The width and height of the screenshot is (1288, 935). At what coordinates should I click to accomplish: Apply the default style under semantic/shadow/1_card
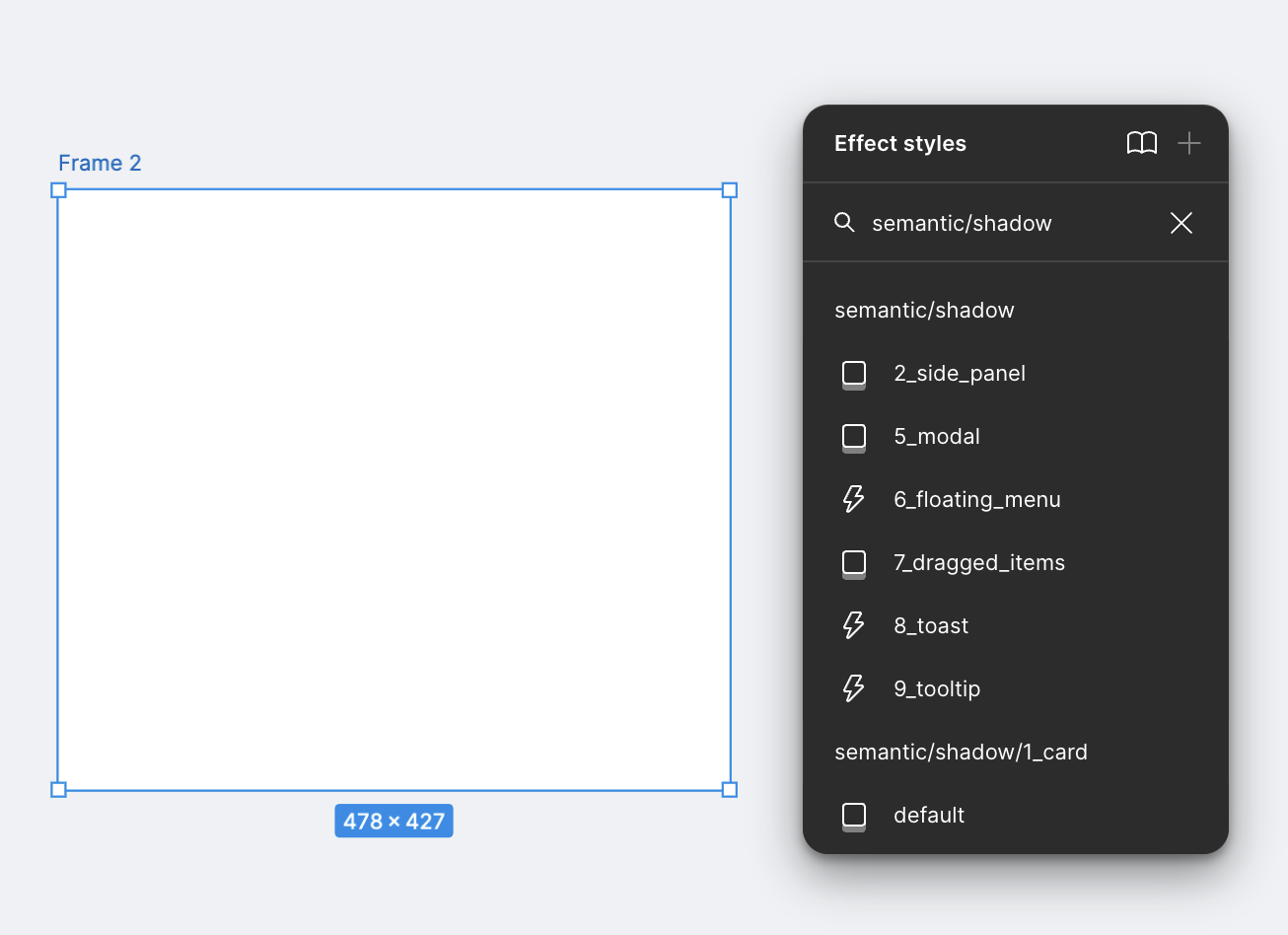pyautogui.click(x=928, y=815)
